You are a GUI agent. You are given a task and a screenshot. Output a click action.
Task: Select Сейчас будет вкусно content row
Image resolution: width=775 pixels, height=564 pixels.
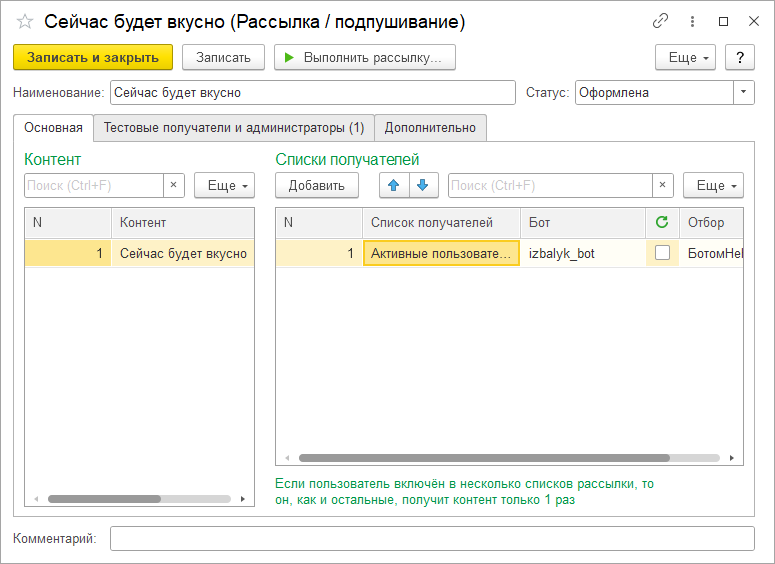tap(139, 253)
